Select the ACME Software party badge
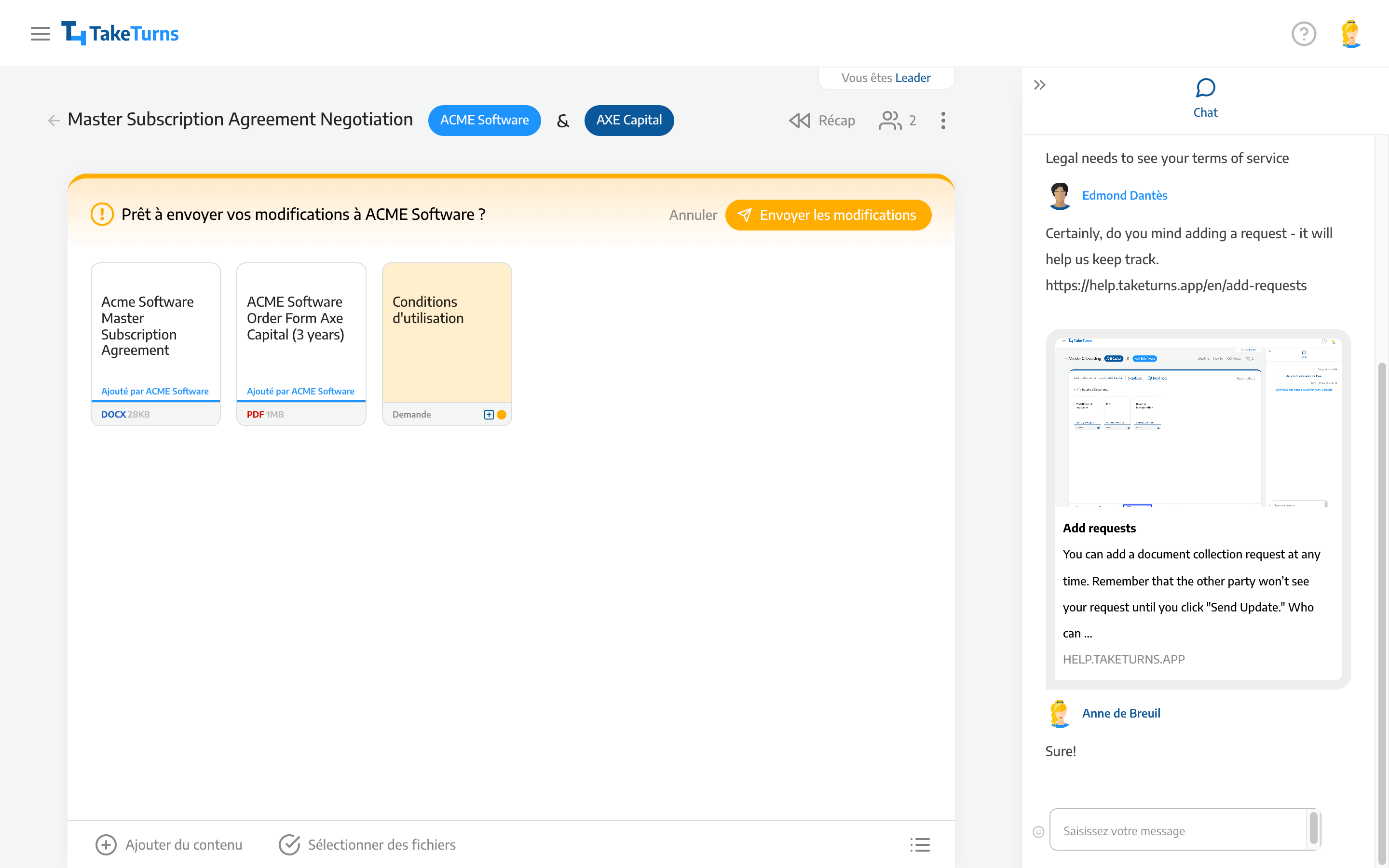 (x=484, y=121)
